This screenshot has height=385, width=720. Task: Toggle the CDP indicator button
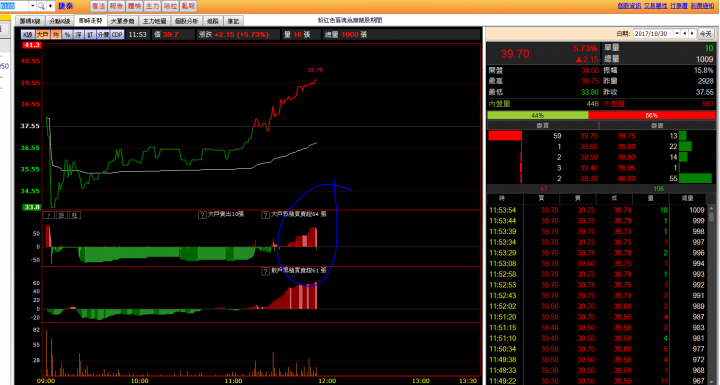point(117,35)
